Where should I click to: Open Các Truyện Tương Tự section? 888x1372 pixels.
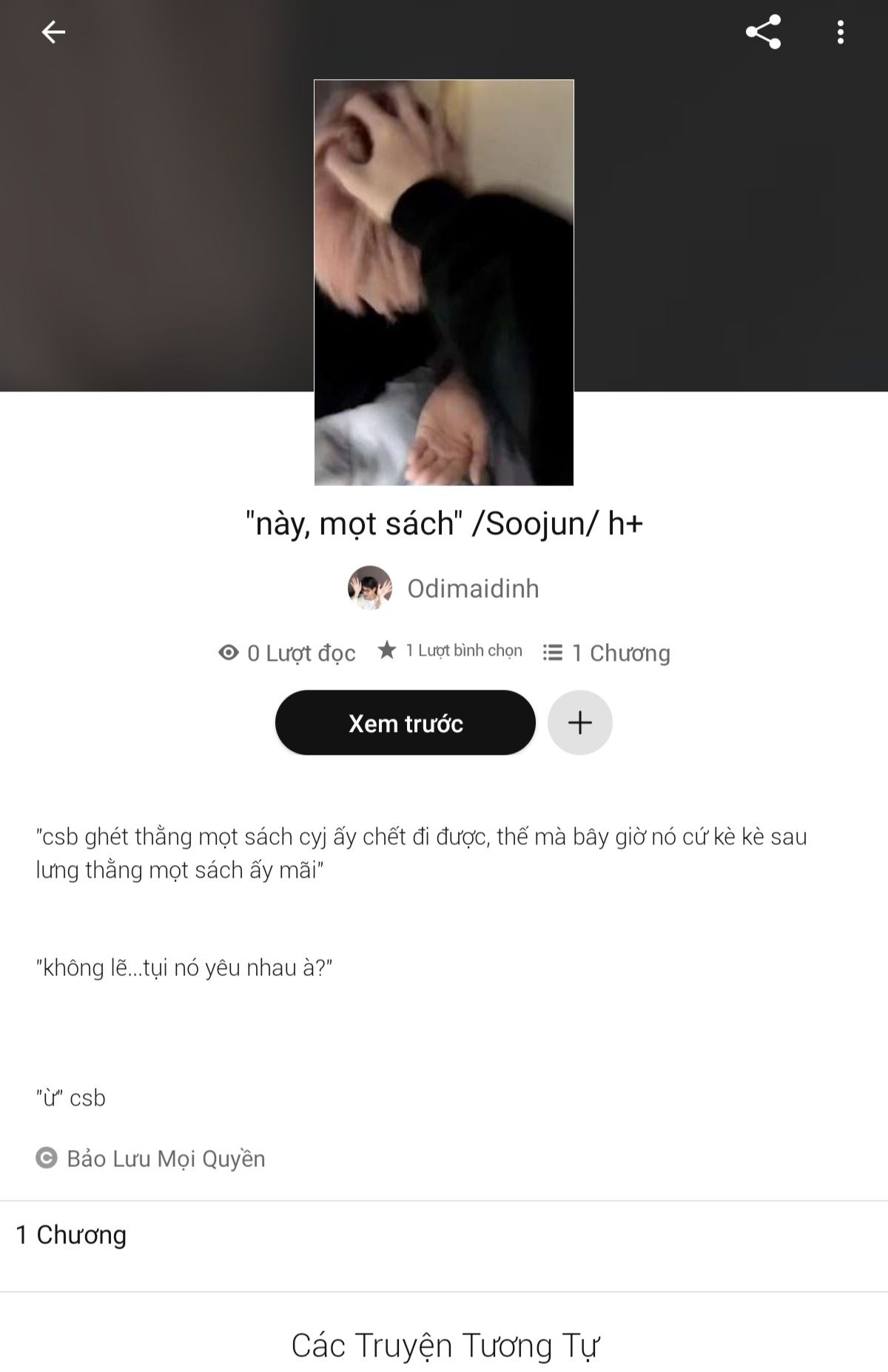445,1345
